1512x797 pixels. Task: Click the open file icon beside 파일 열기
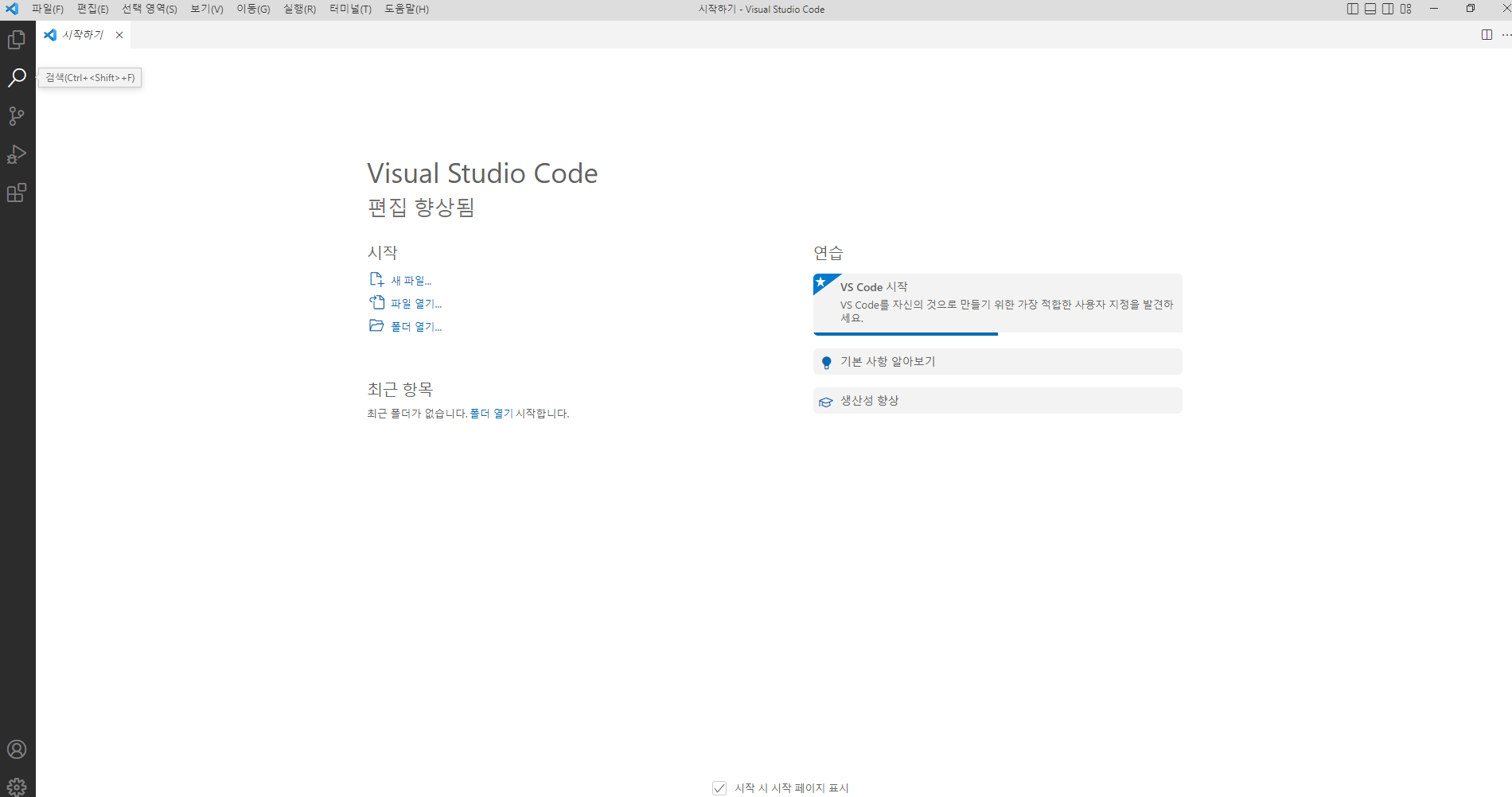[377, 302]
